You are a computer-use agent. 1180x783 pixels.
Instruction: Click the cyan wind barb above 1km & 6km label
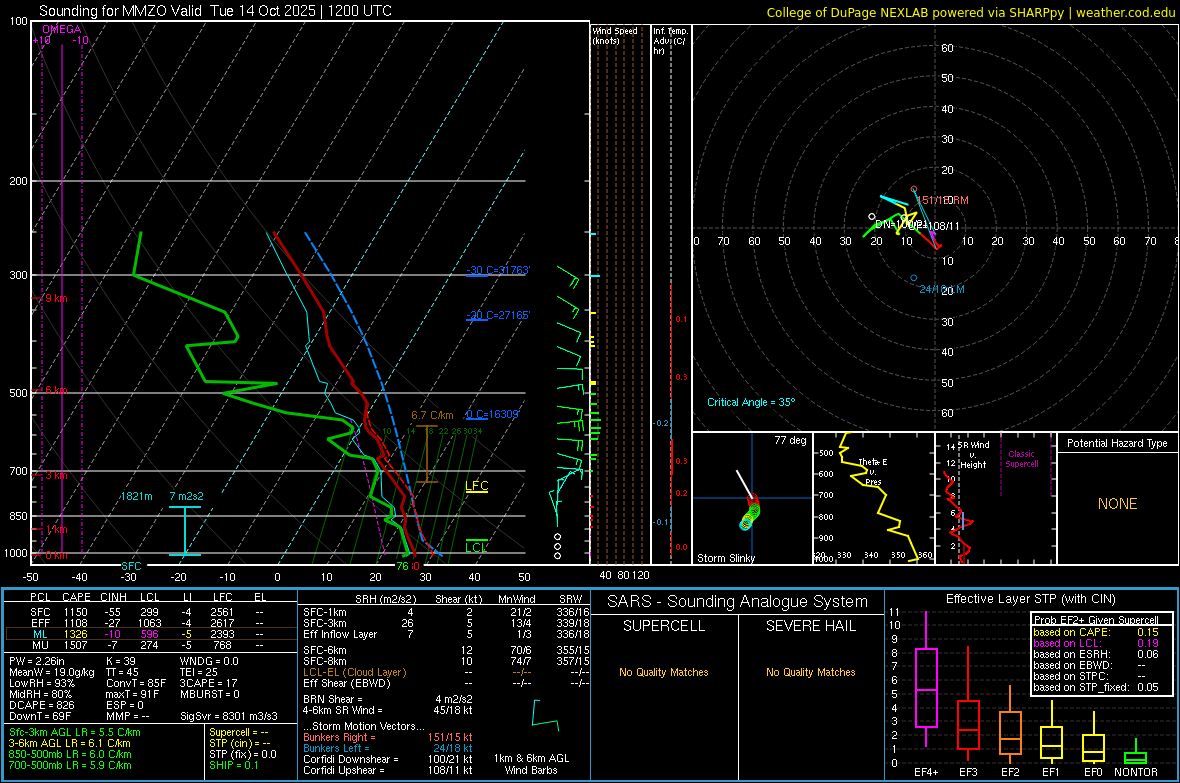tap(544, 715)
